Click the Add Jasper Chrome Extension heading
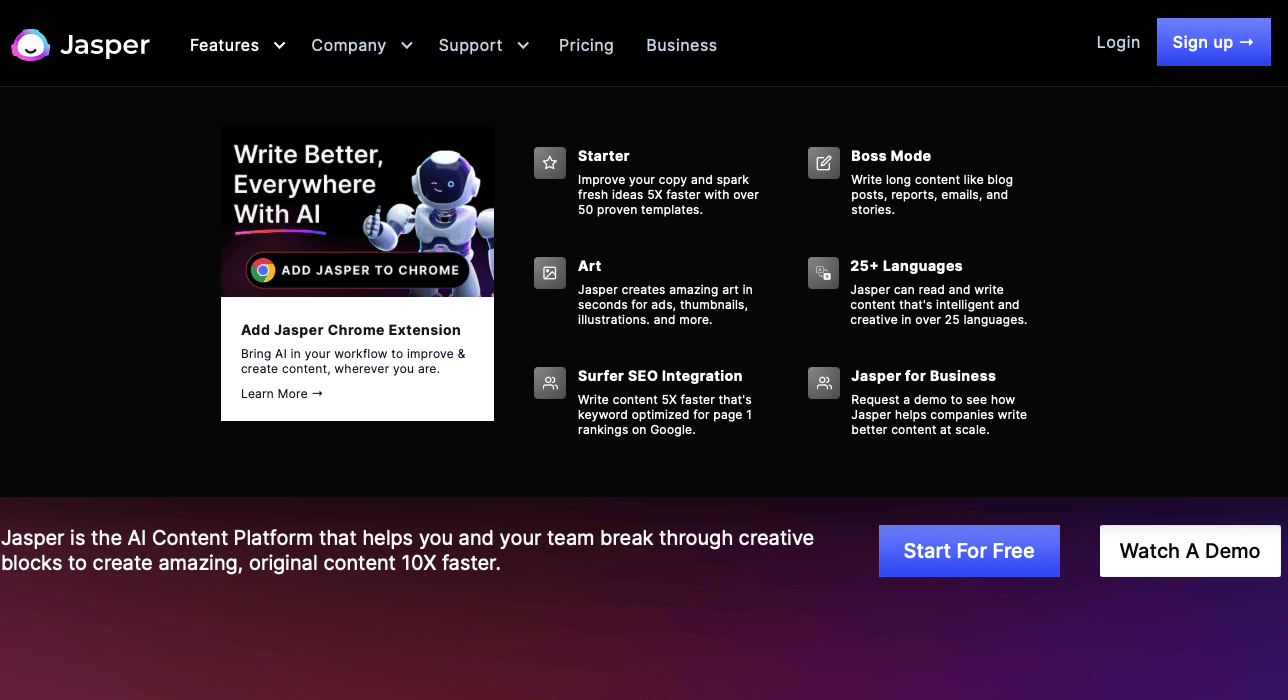The image size is (1288, 700). pos(351,330)
